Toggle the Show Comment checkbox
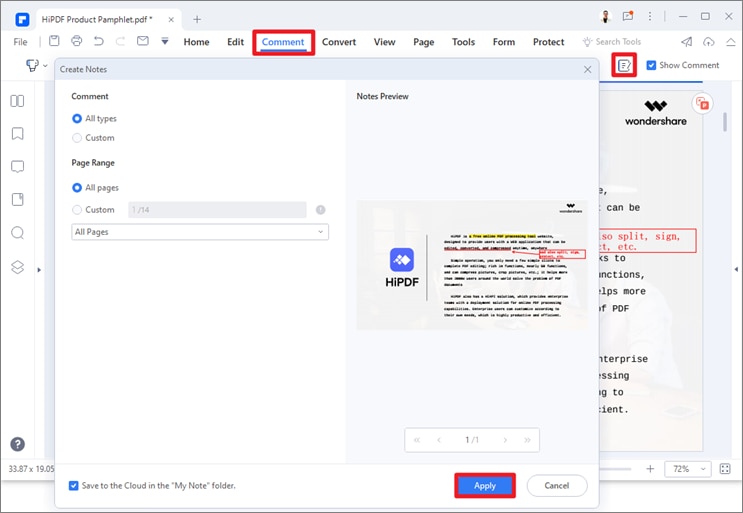This screenshot has height=513, width=743. [x=652, y=65]
